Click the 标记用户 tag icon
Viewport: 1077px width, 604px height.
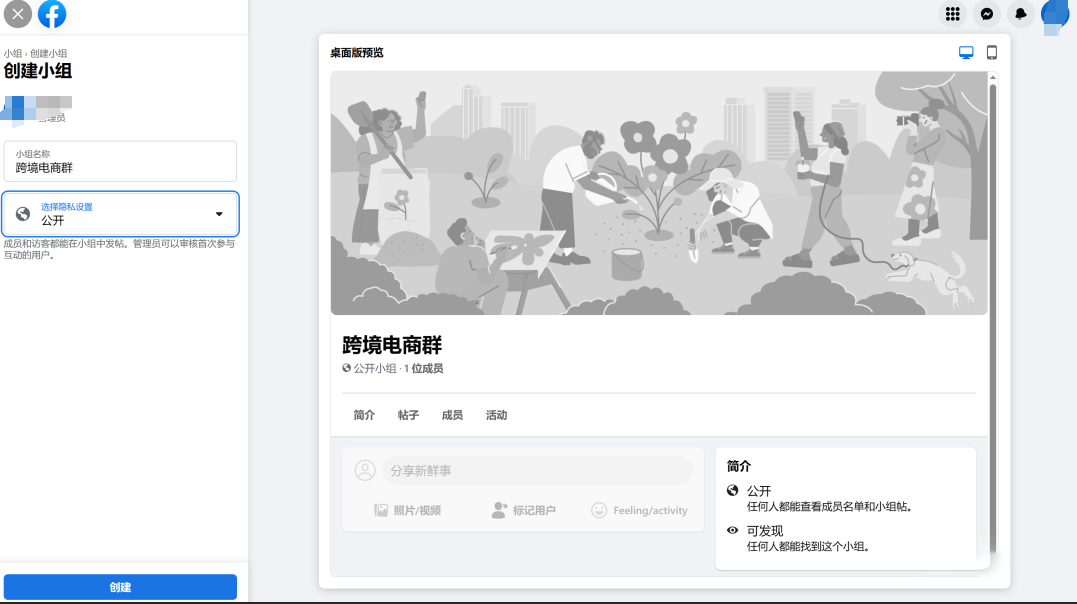click(x=500, y=510)
